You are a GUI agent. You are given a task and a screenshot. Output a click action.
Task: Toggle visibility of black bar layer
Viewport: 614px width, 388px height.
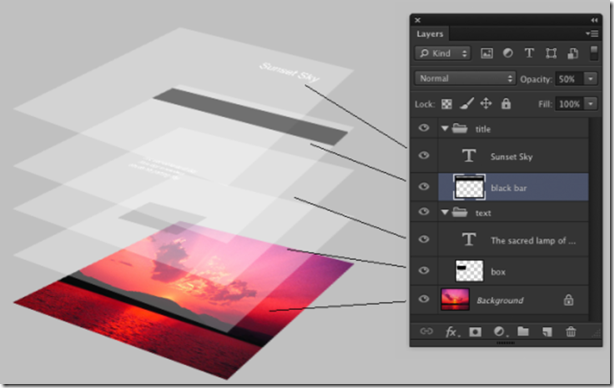[x=424, y=187]
